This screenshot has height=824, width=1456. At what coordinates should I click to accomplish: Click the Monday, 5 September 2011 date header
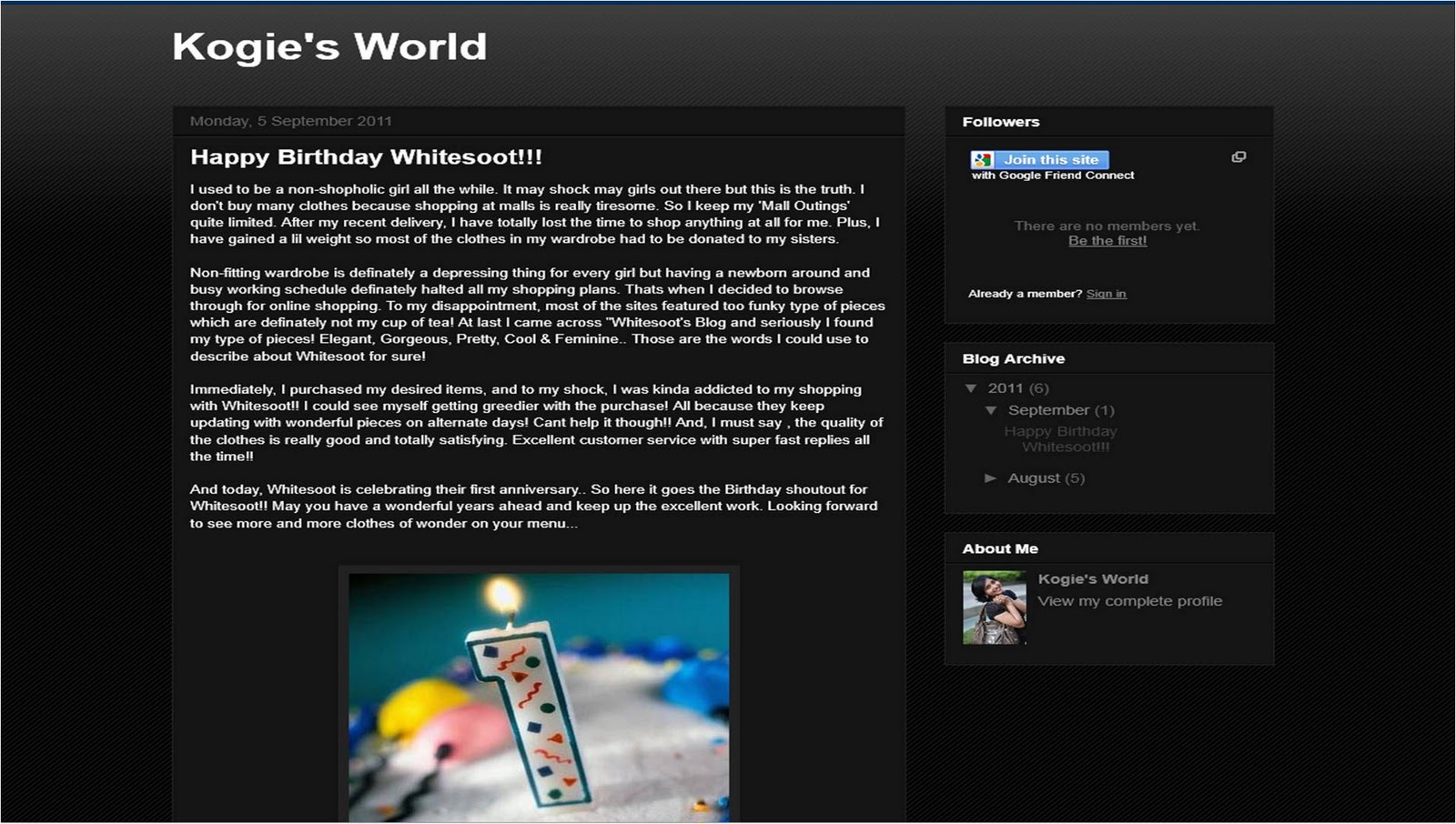pyautogui.click(x=291, y=121)
